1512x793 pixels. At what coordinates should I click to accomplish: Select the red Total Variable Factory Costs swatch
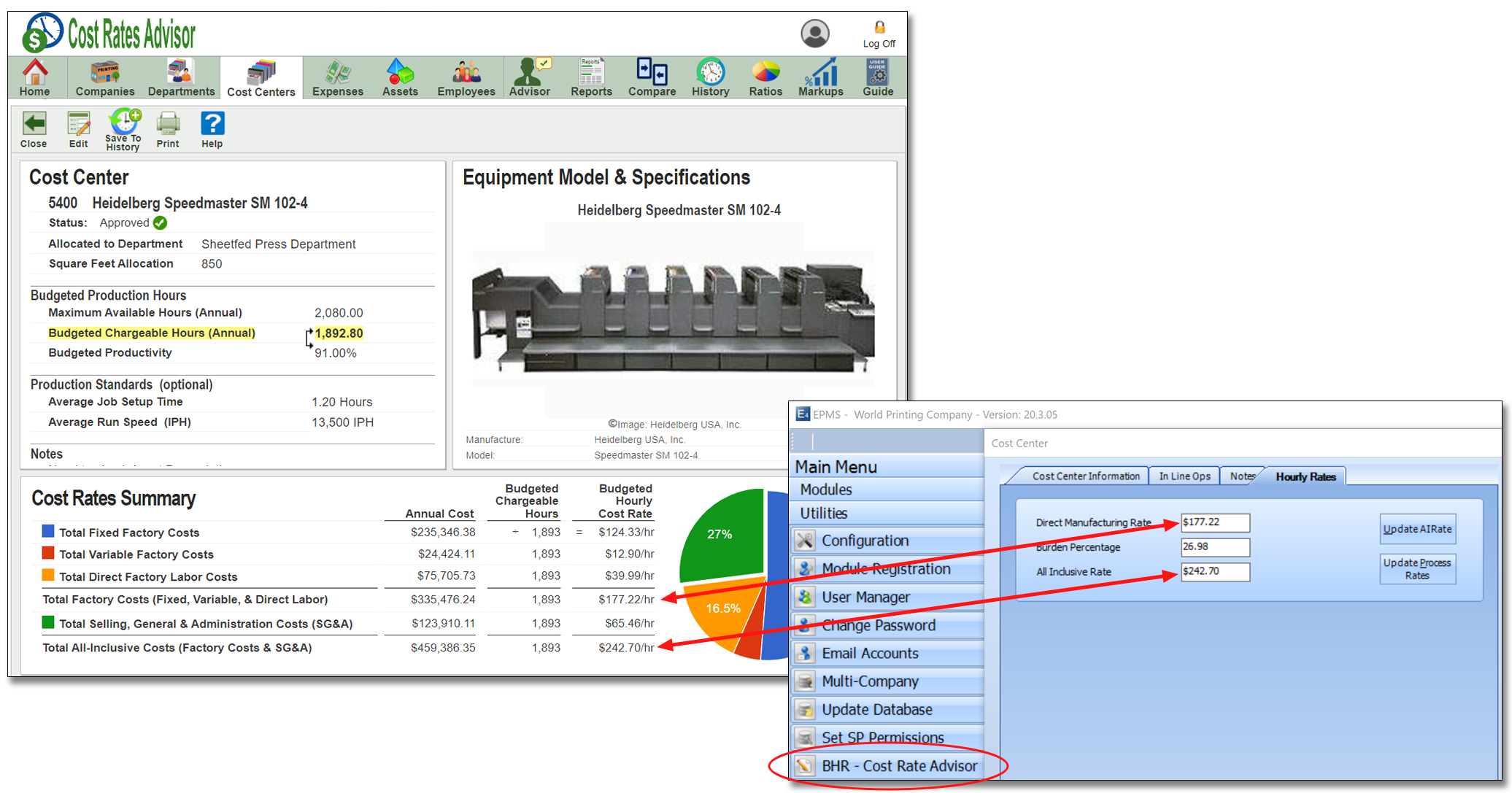48,553
